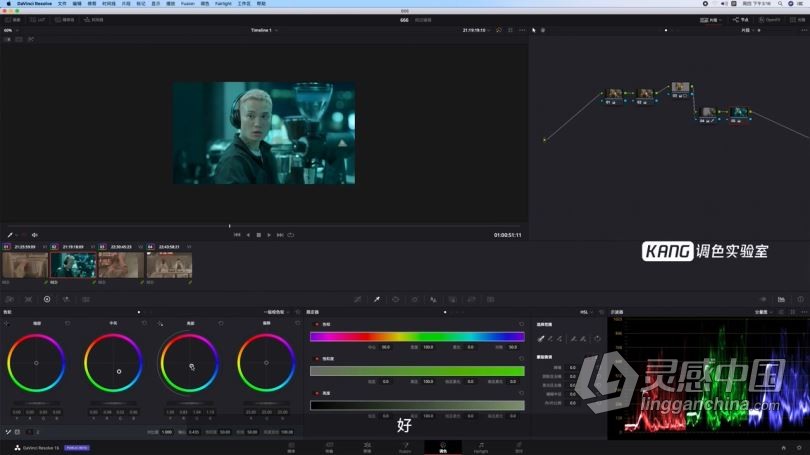
Task: Click the hue range color bar
Action: 417,337
